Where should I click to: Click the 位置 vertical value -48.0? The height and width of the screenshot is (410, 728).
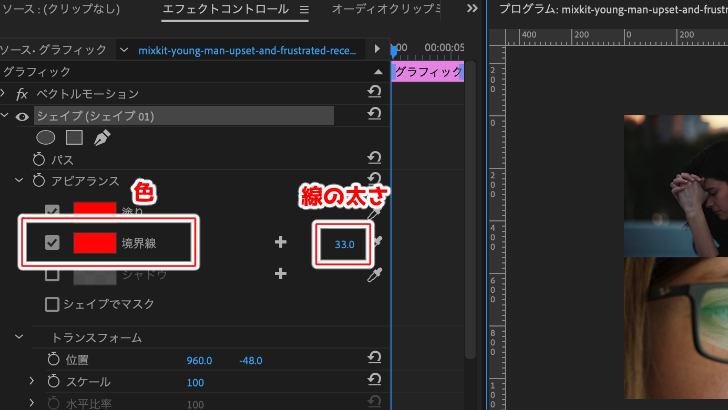pos(251,360)
